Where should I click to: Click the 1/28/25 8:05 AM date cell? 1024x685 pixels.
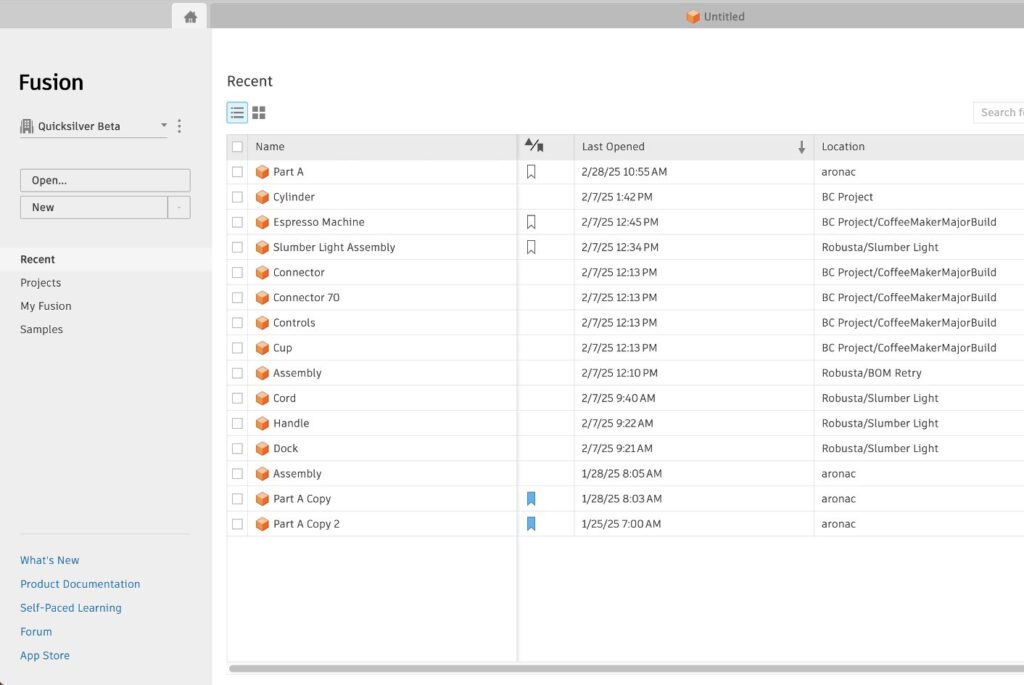point(622,473)
